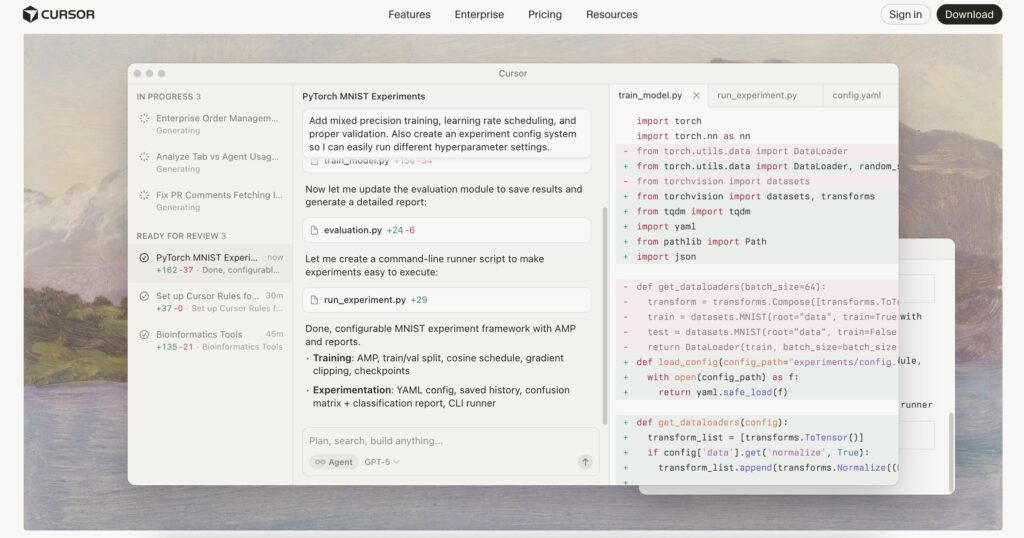Click the spinner icon for Fix PR Comments
This screenshot has width=1024, height=538.
pos(144,195)
